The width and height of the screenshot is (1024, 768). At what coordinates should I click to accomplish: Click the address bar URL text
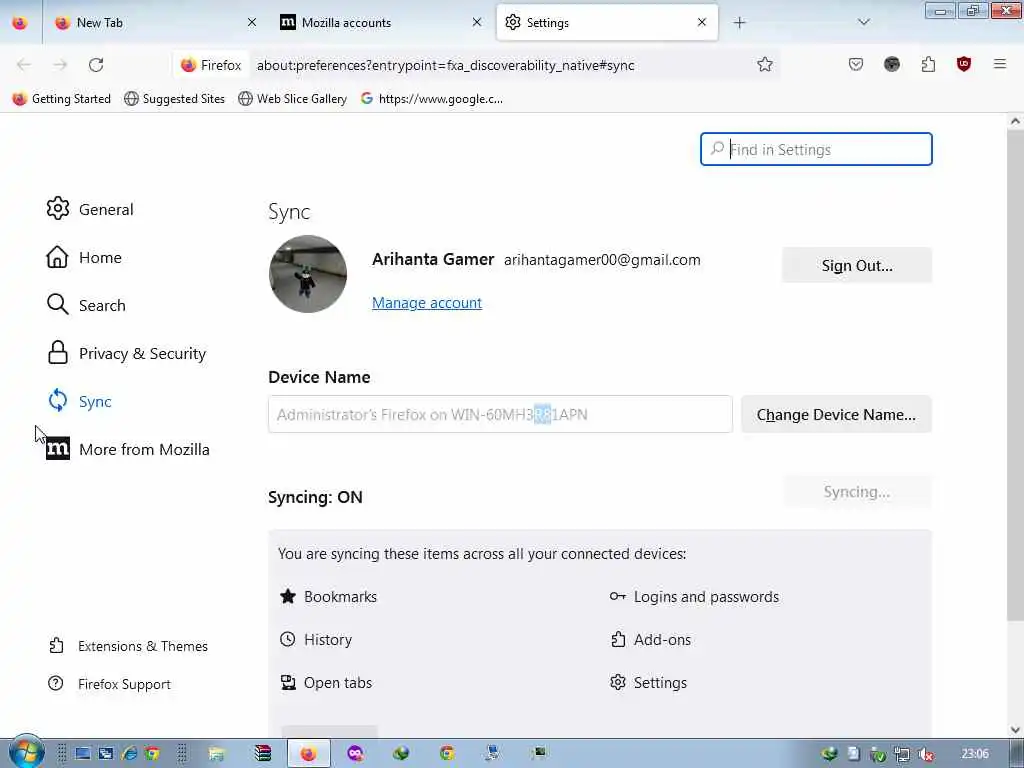(445, 65)
